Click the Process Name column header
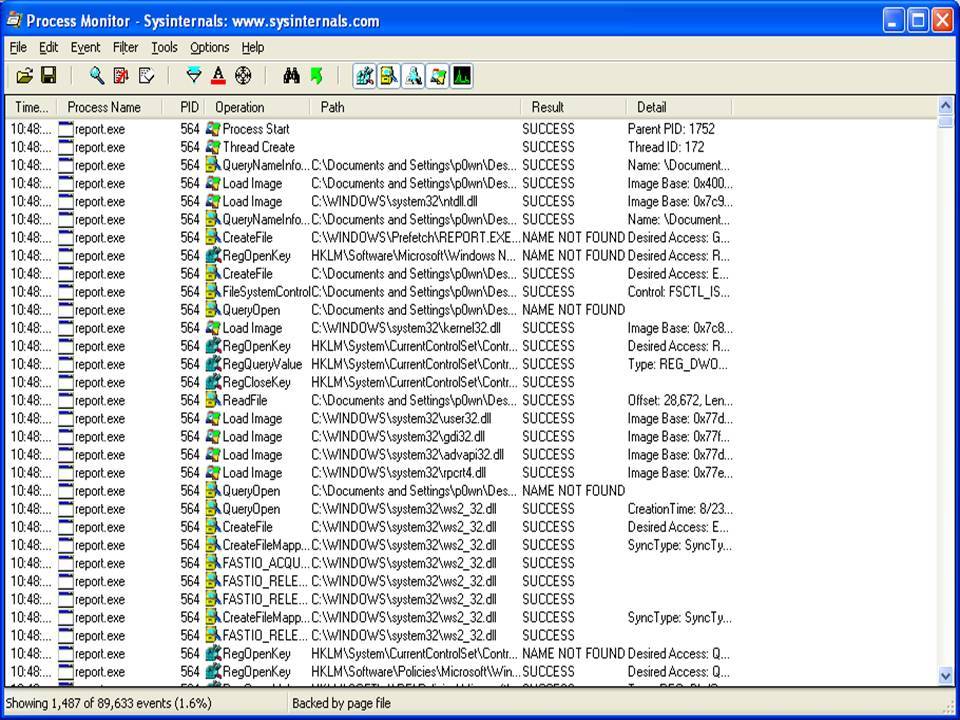This screenshot has height=720, width=960. pos(110,107)
